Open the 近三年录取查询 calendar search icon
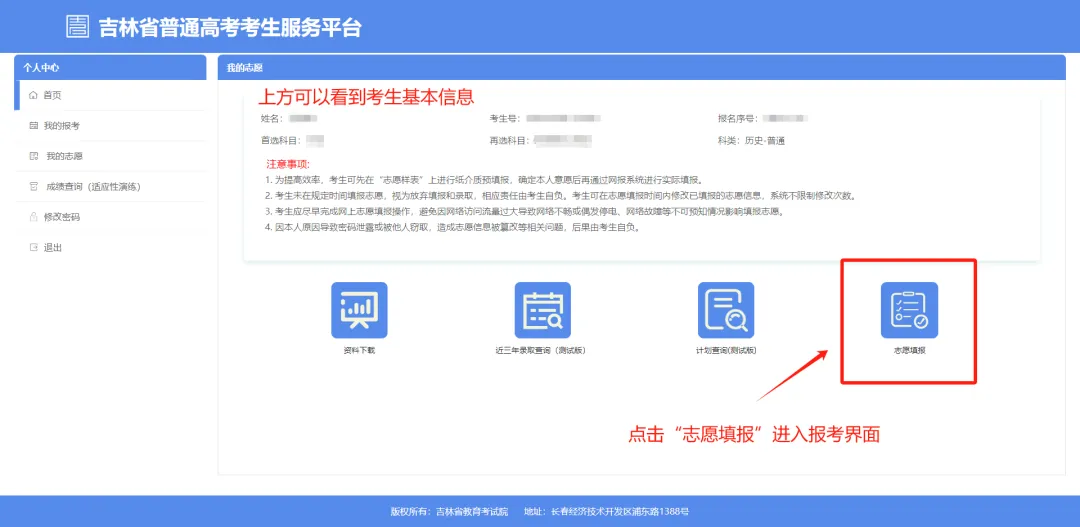The width and height of the screenshot is (1080, 527). [x=542, y=310]
